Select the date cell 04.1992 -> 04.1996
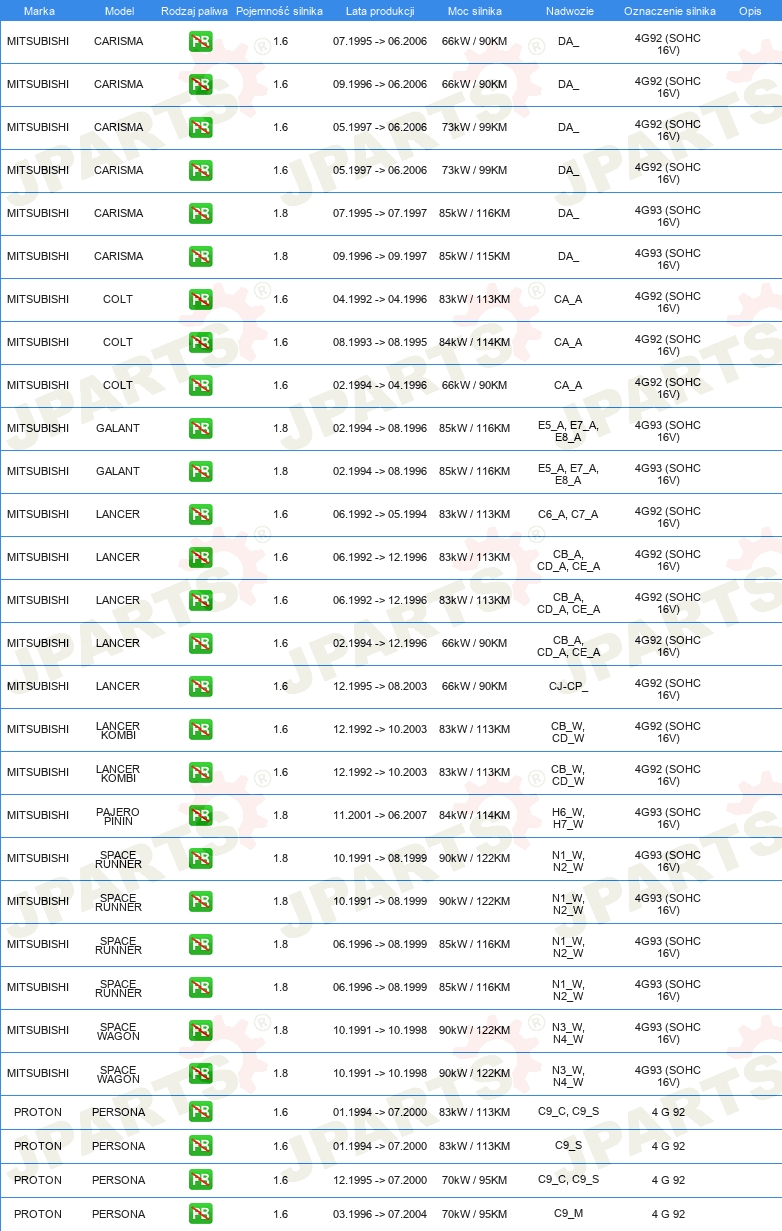Viewport: 782px width, 1231px height. pos(380,300)
